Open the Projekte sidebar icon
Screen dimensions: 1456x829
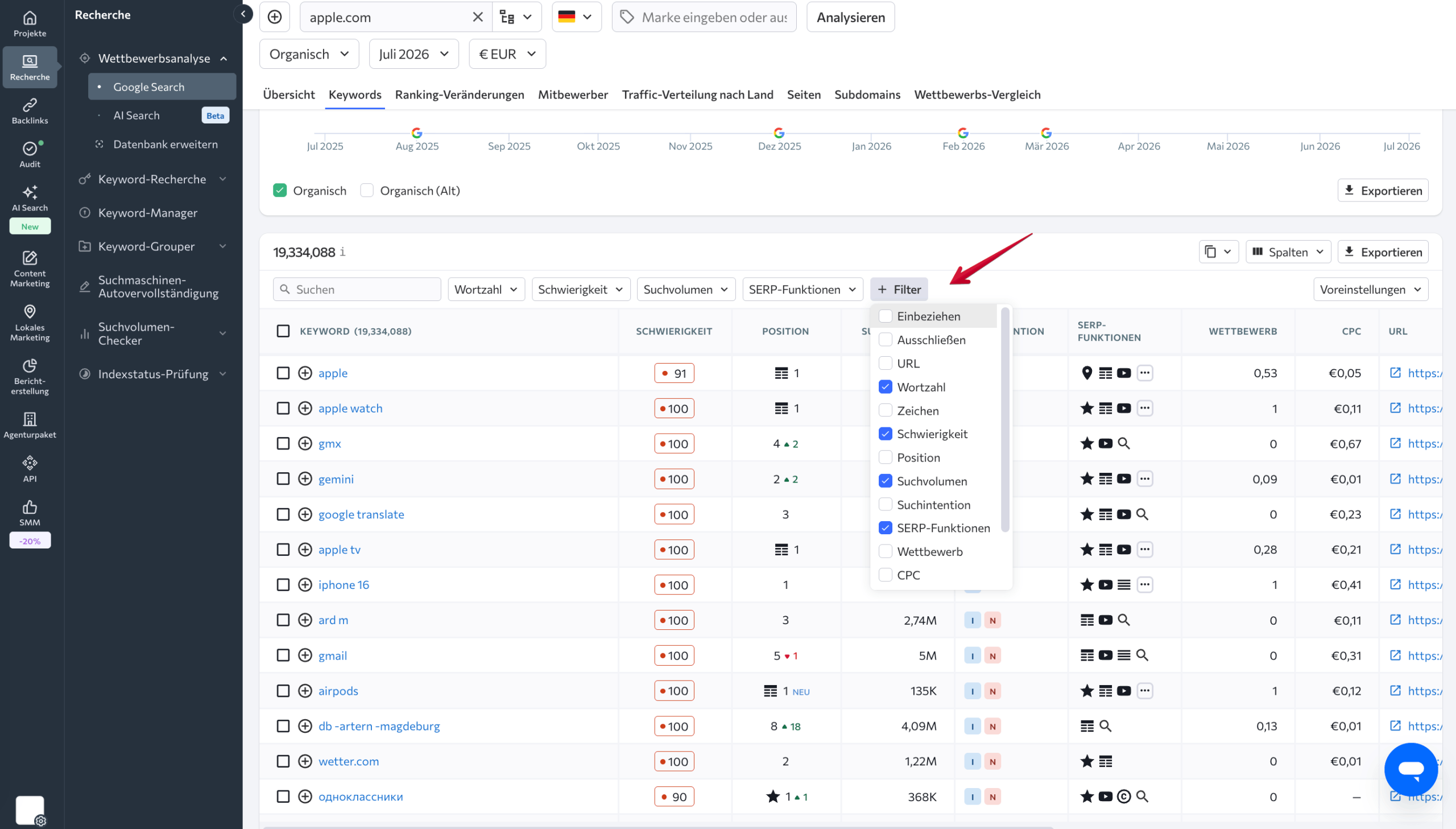point(30,24)
